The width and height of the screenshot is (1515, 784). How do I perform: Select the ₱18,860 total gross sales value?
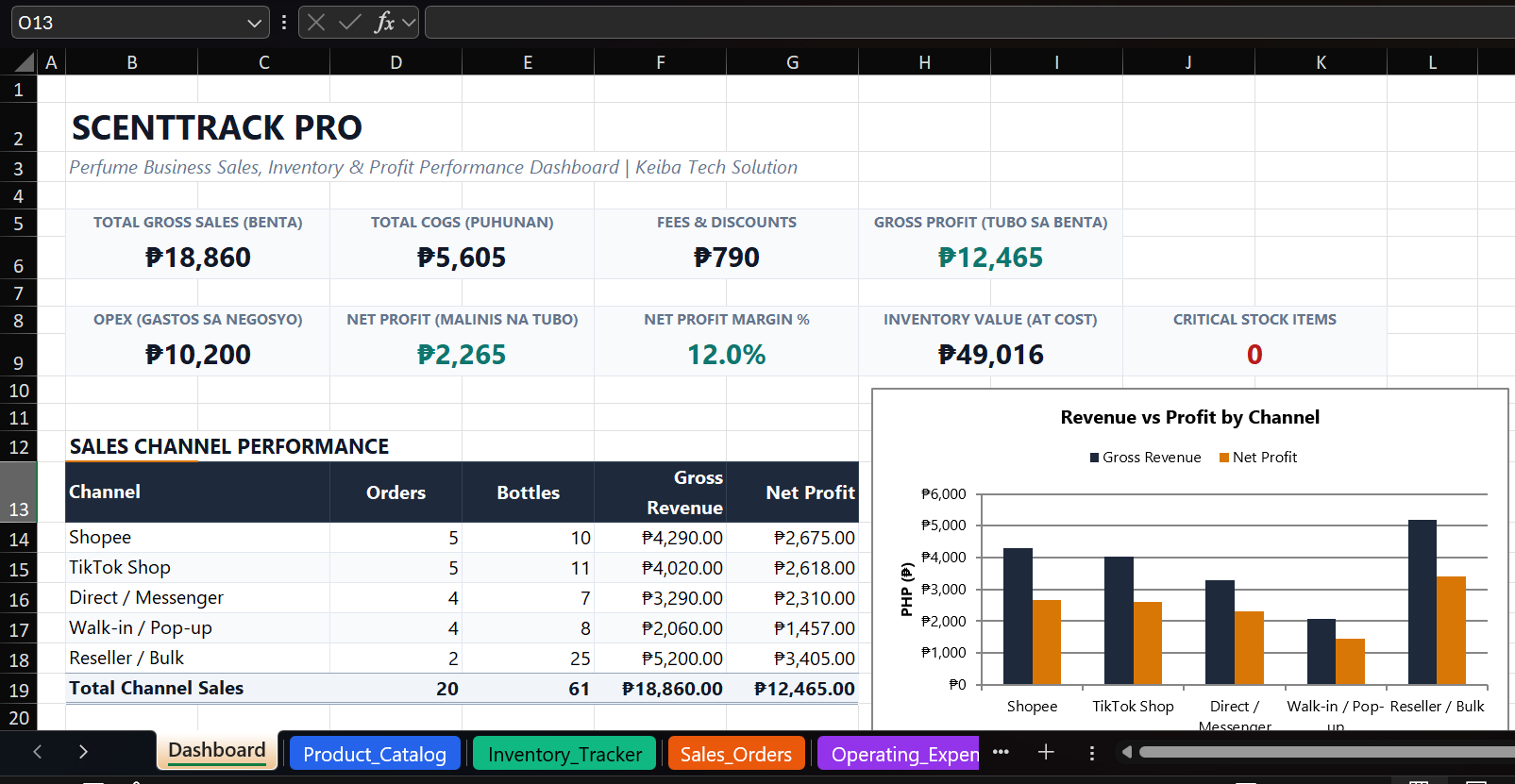[x=198, y=258]
